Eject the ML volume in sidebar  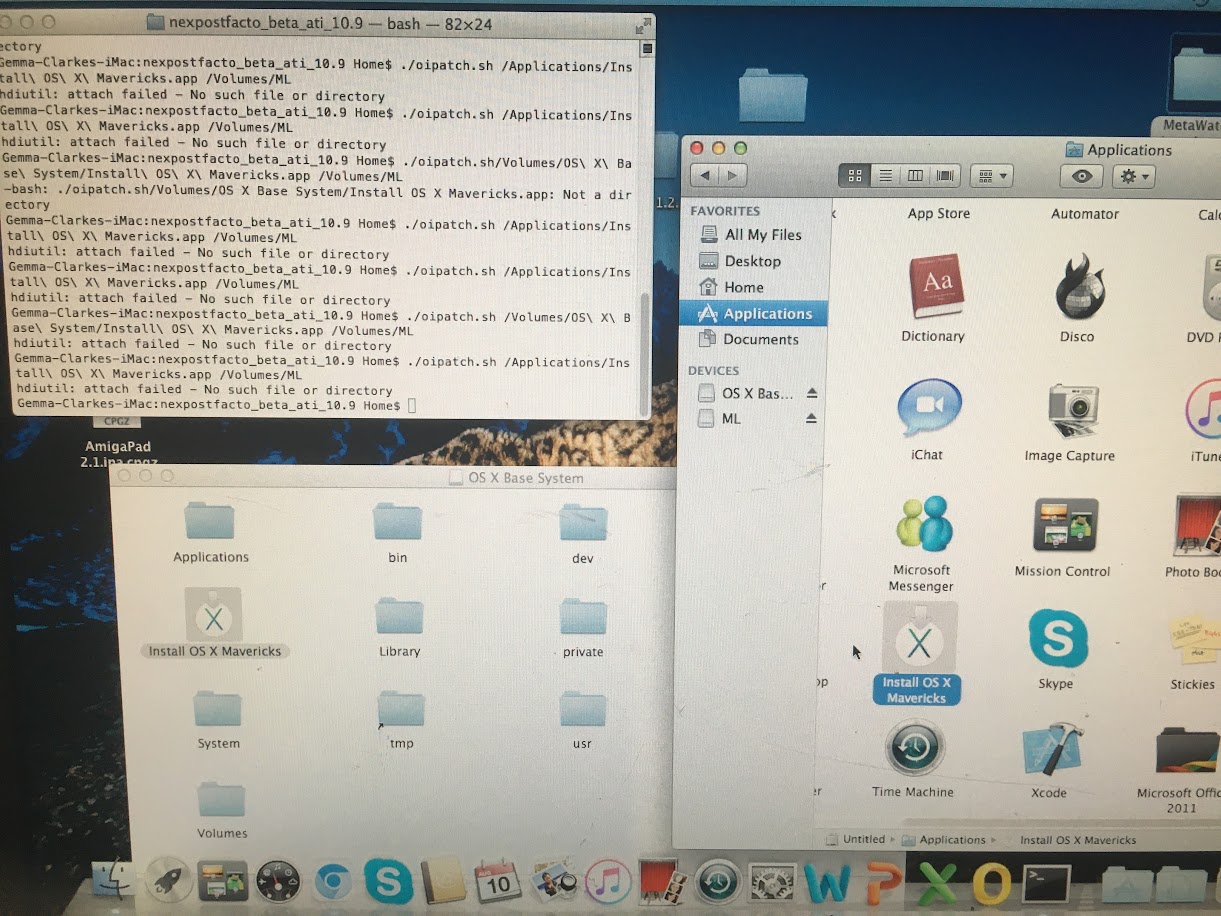pyautogui.click(x=812, y=419)
